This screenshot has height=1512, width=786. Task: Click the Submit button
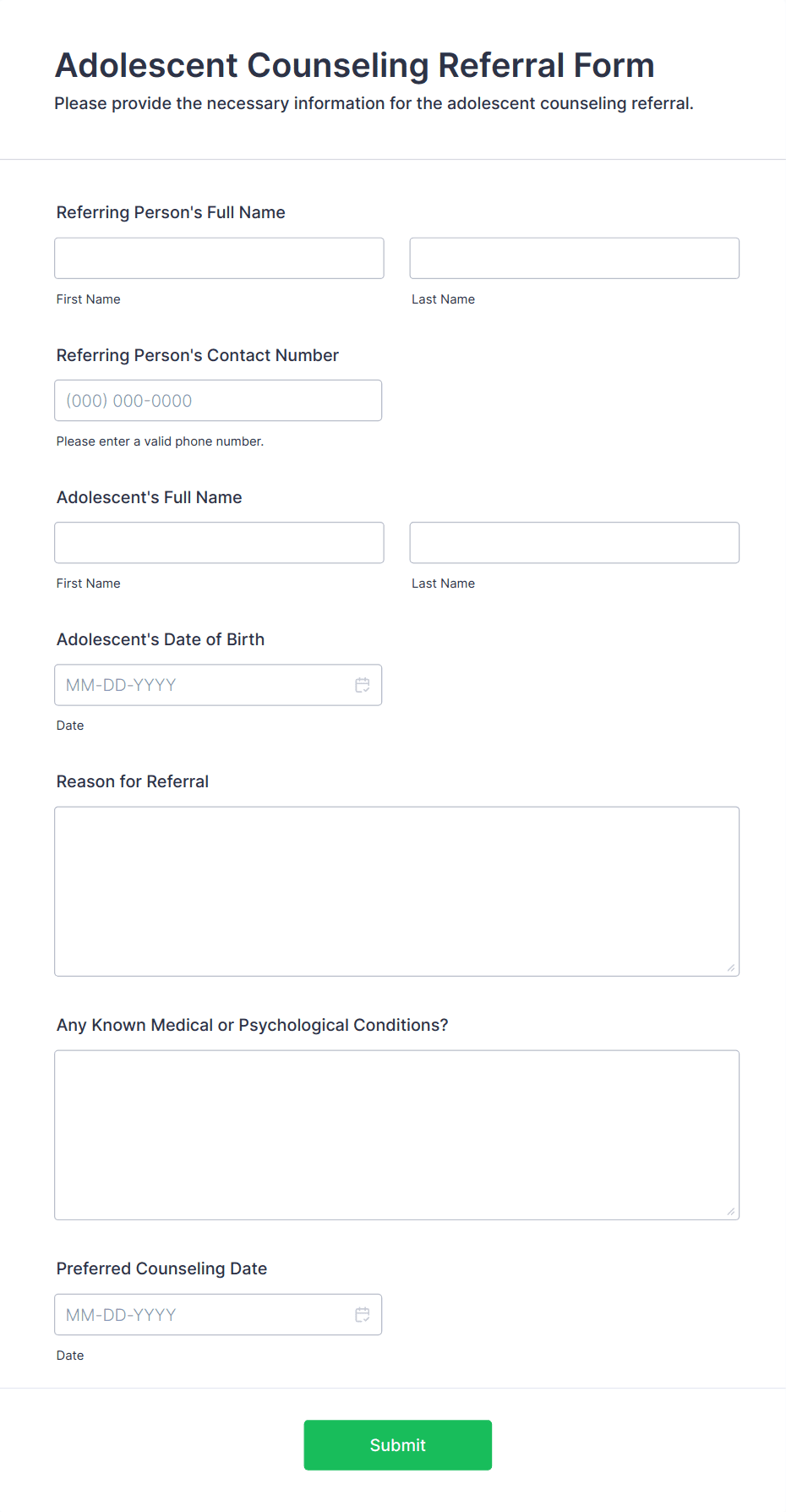(397, 1445)
